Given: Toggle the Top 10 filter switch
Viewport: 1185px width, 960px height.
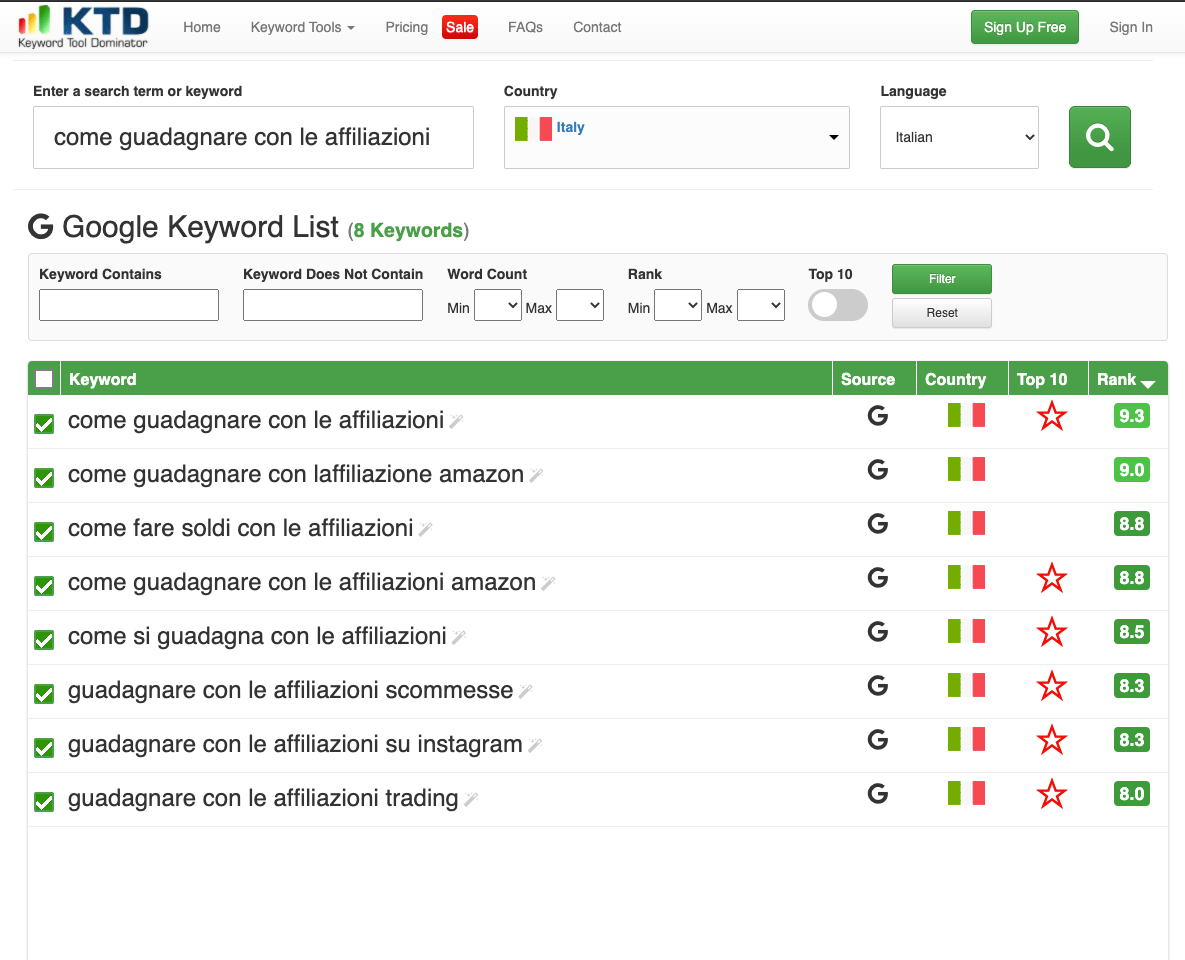Looking at the screenshot, I should tap(837, 305).
